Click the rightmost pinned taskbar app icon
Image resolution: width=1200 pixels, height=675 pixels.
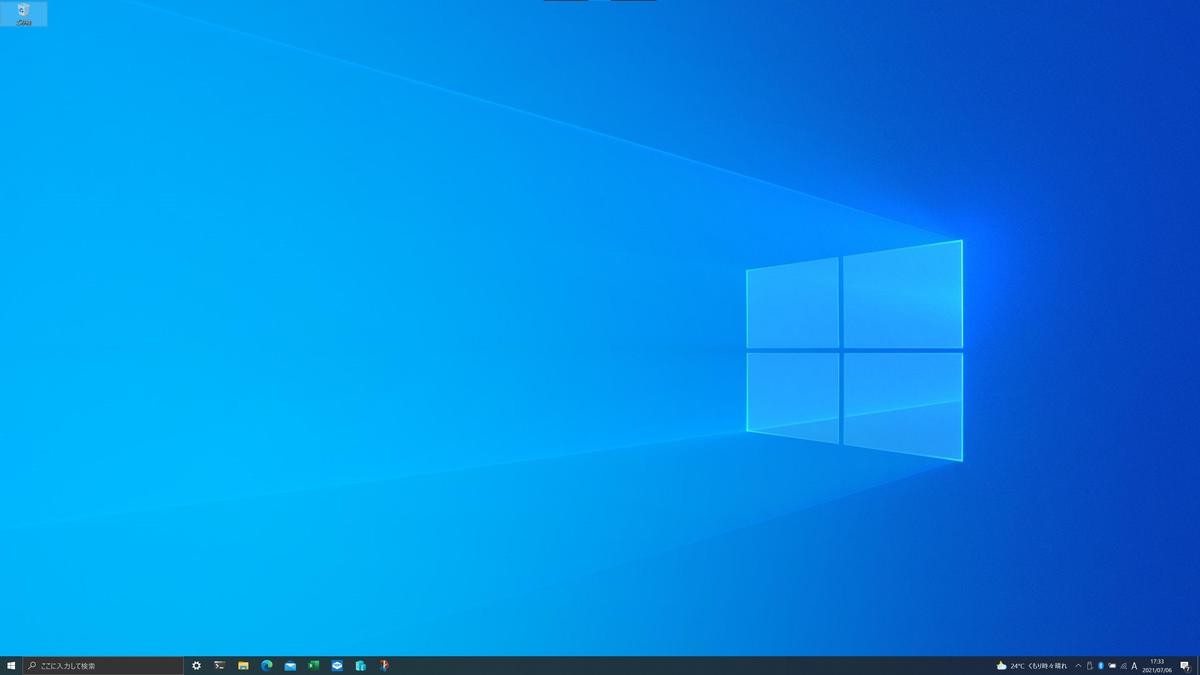pos(384,665)
